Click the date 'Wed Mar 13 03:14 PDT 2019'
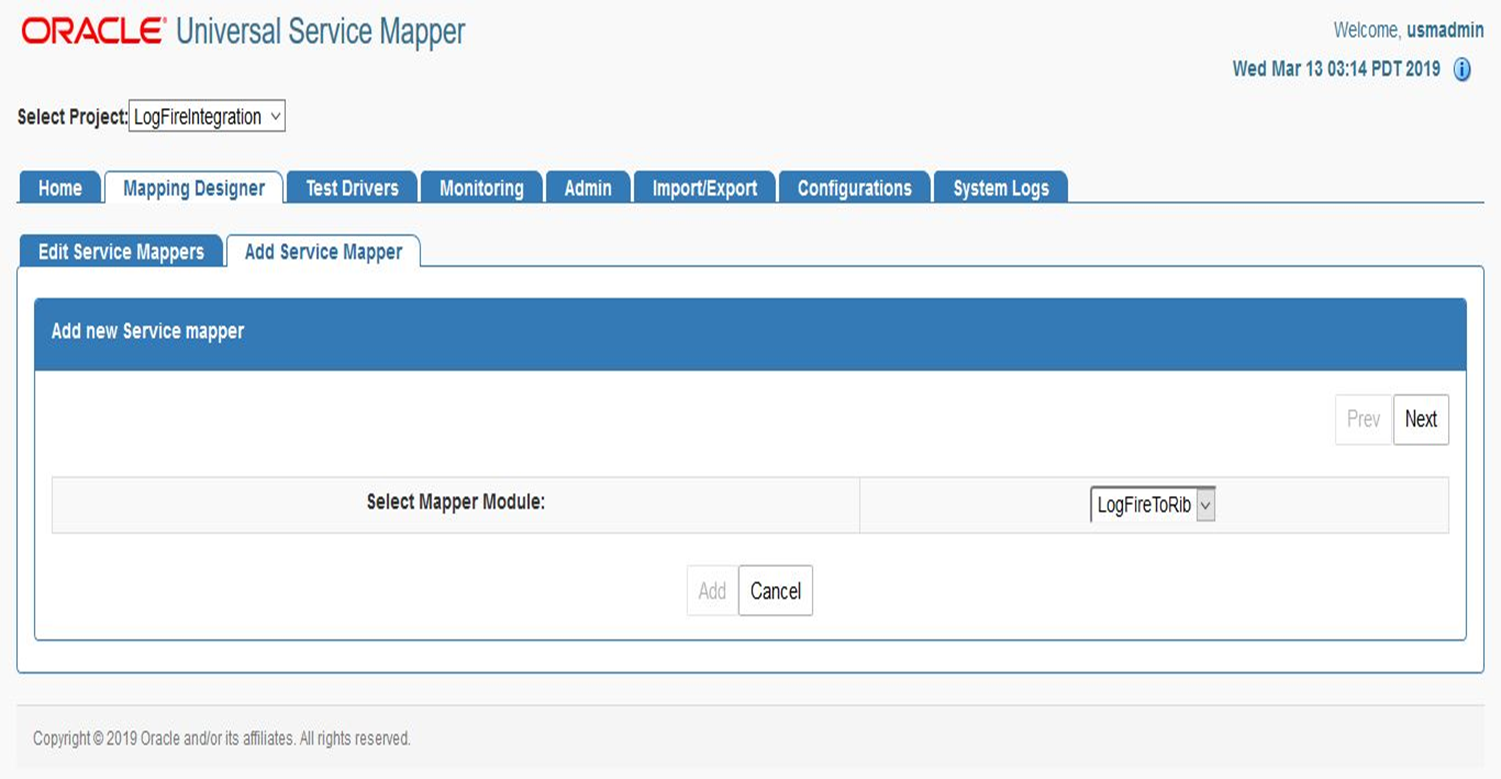Screen dimensions: 1501x779 tap(1336, 69)
